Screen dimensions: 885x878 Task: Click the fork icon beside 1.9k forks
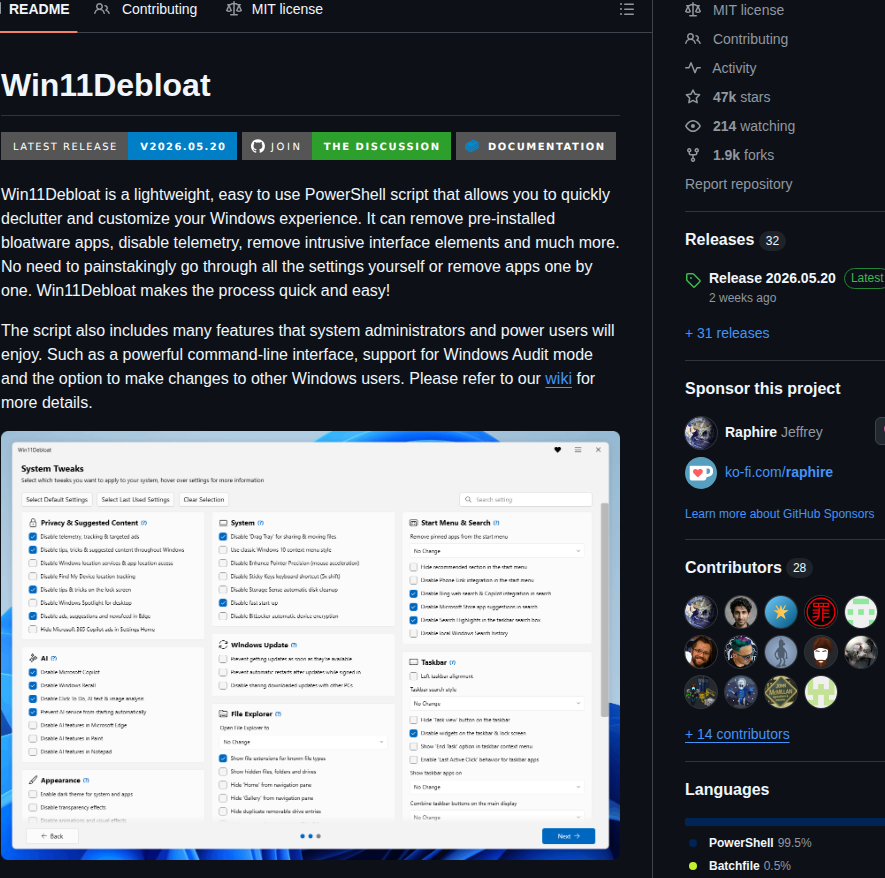tap(693, 155)
